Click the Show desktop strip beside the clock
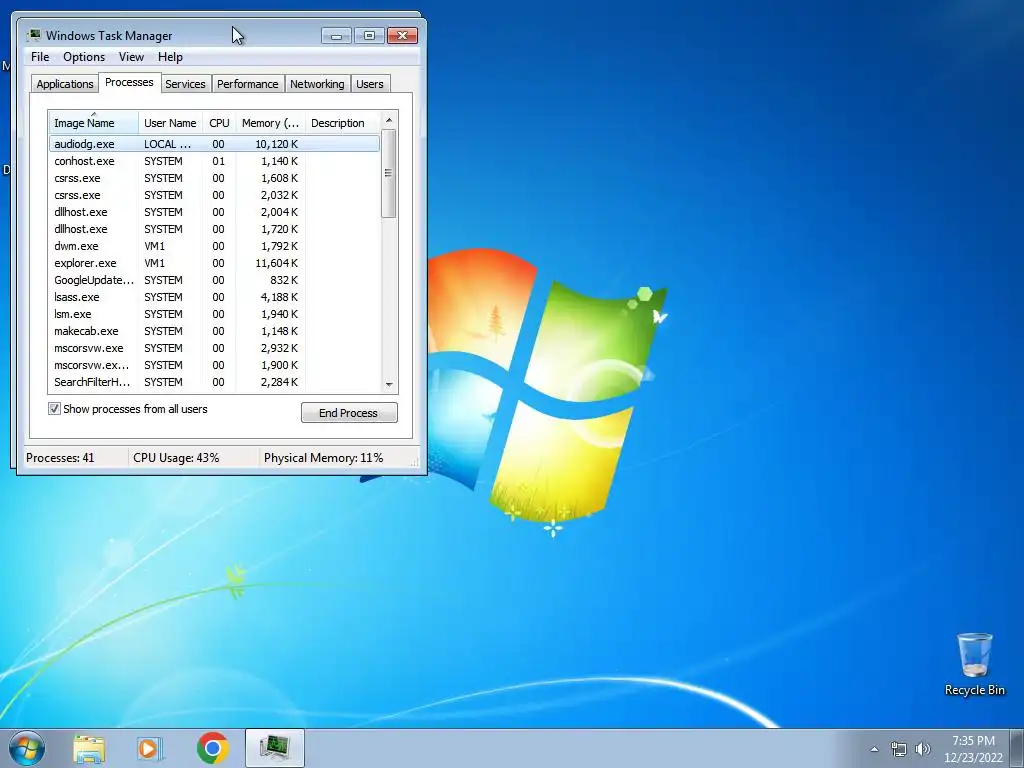Viewport: 1024px width, 768px height. [x=1018, y=748]
